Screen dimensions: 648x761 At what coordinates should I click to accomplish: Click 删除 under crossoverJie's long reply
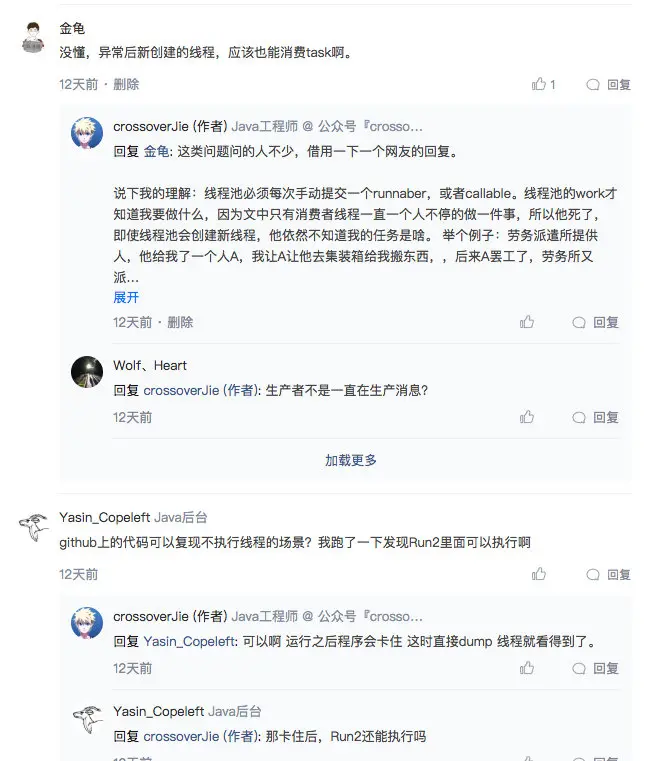[x=180, y=322]
